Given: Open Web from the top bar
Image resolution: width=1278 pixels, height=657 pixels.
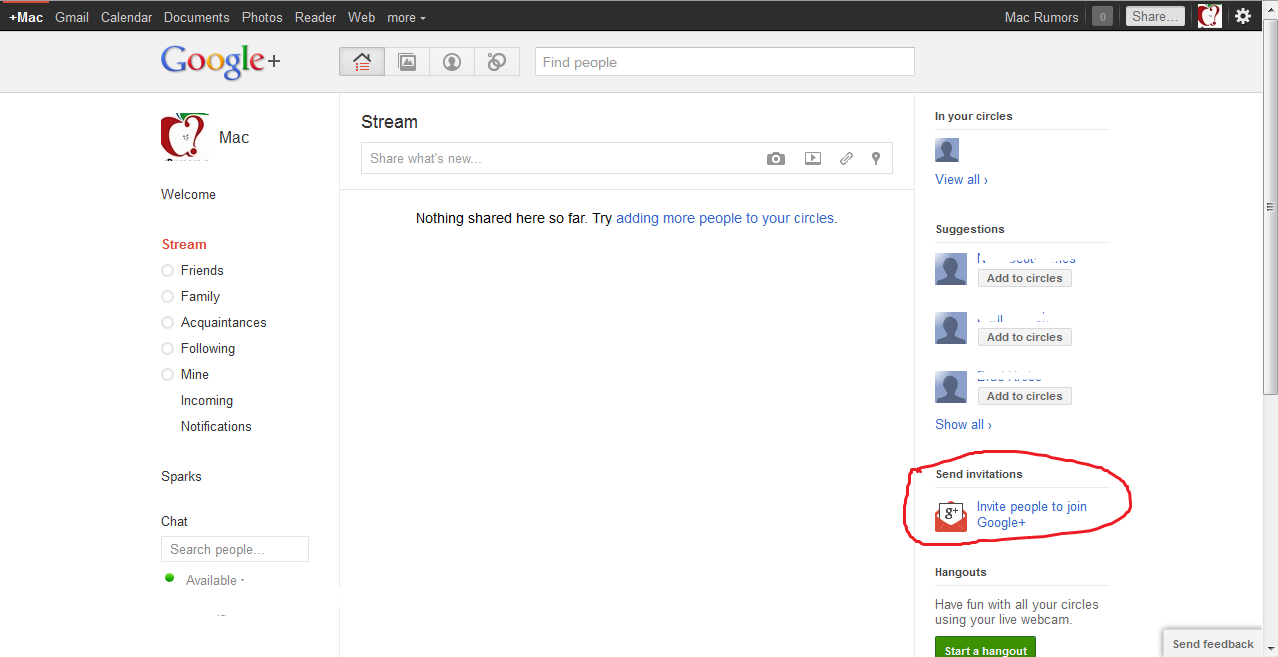Looking at the screenshot, I should (x=362, y=17).
